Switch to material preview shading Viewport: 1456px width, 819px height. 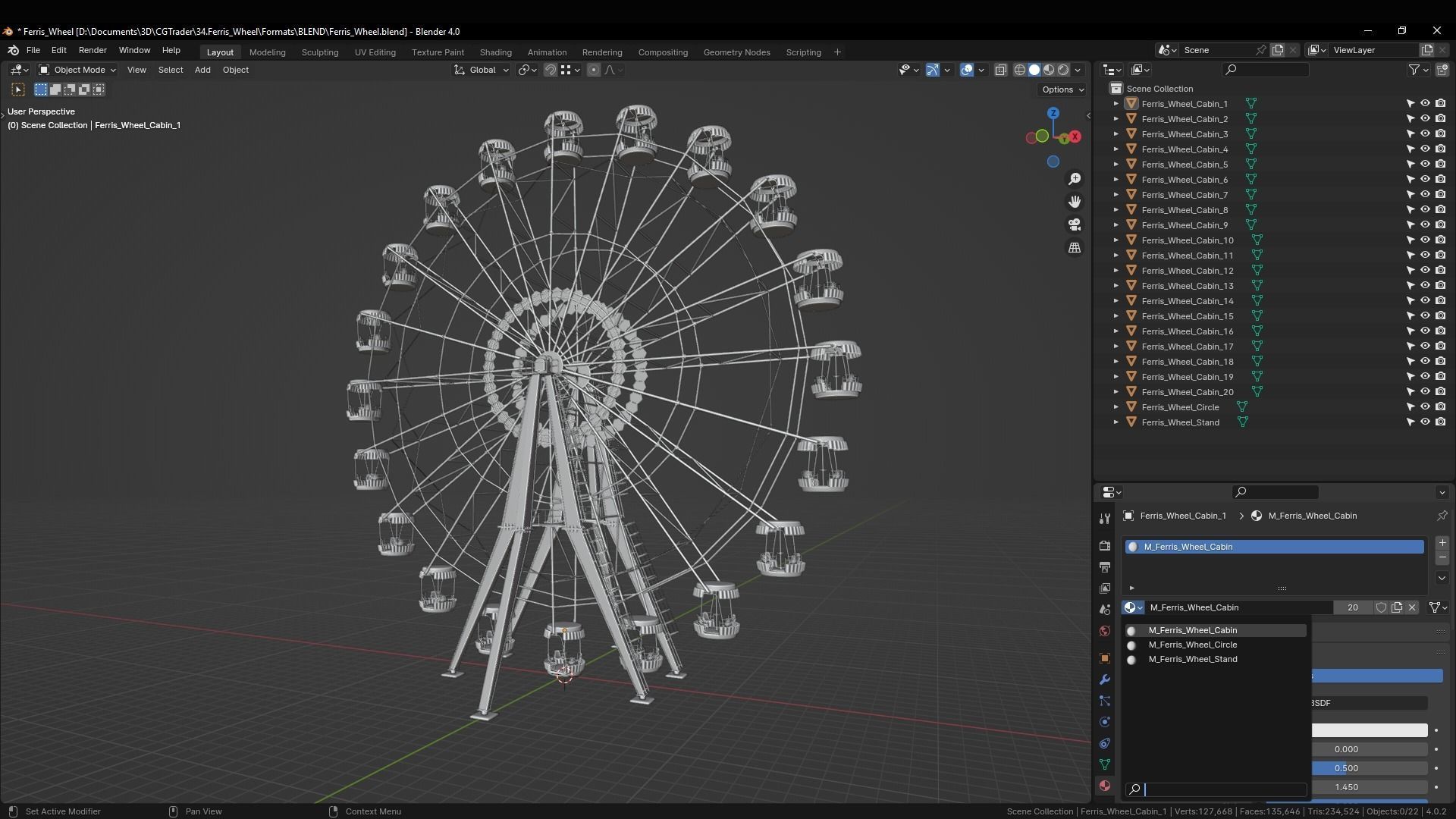[1049, 70]
